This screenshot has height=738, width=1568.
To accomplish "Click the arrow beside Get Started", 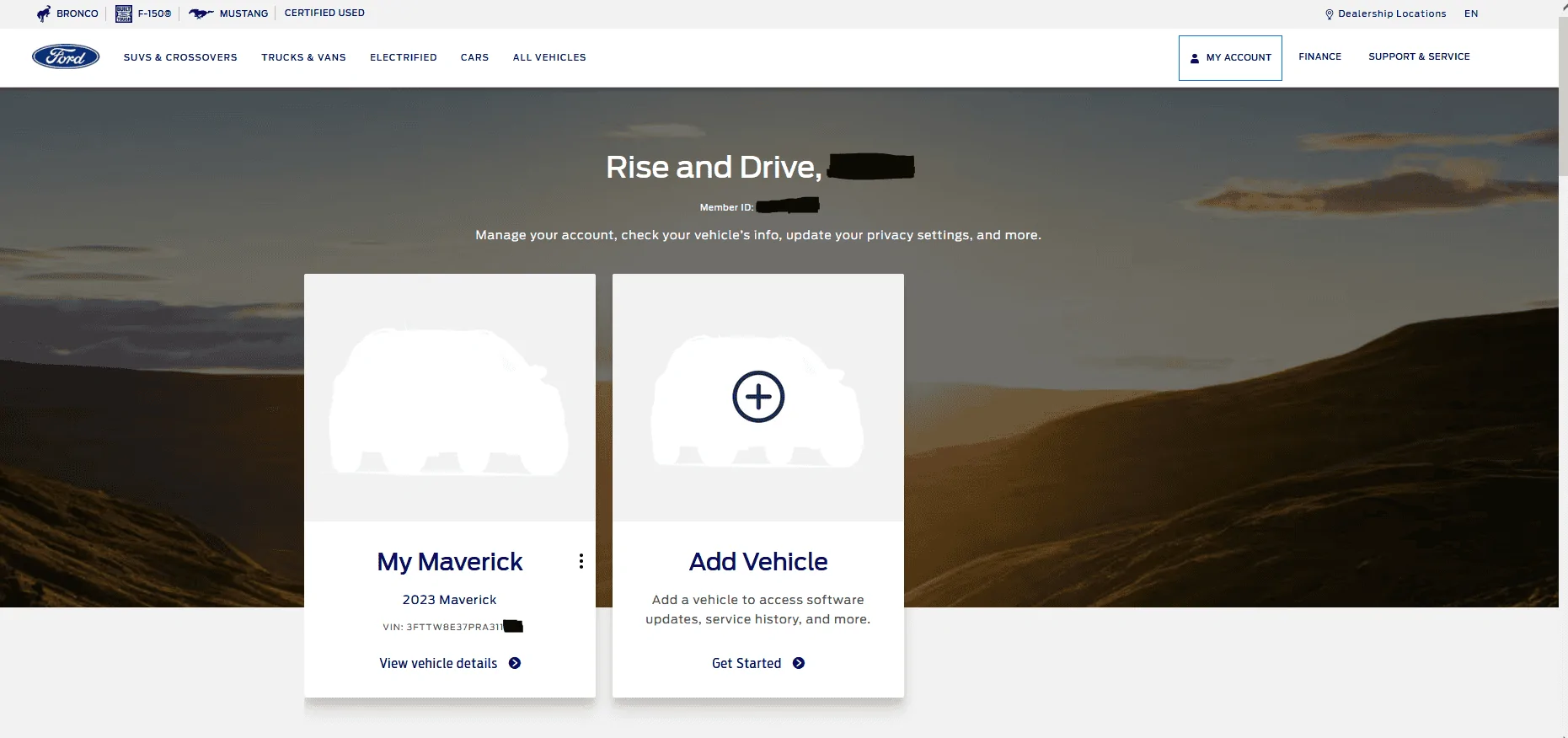I will tap(799, 663).
